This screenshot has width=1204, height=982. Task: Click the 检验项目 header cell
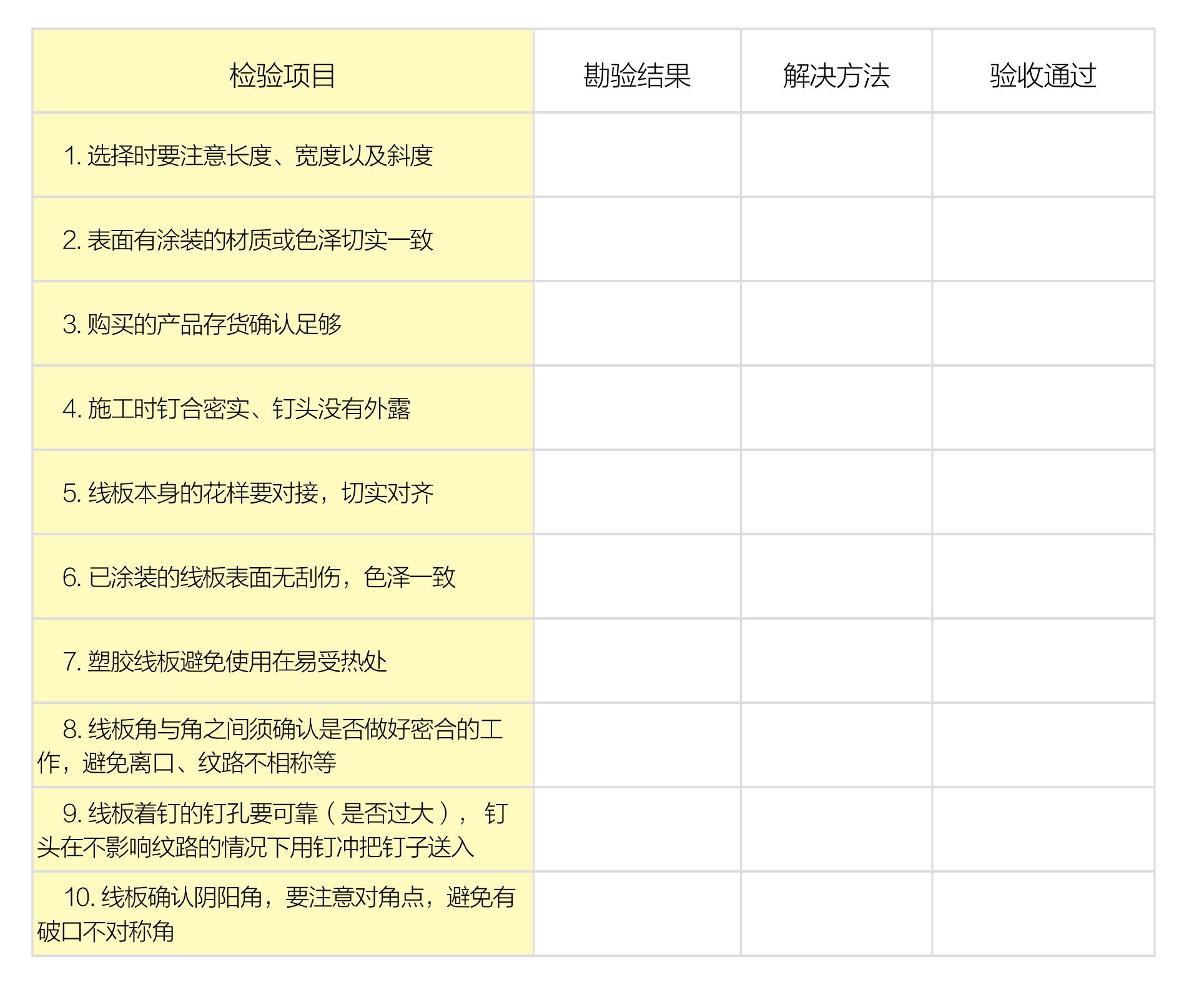[283, 71]
